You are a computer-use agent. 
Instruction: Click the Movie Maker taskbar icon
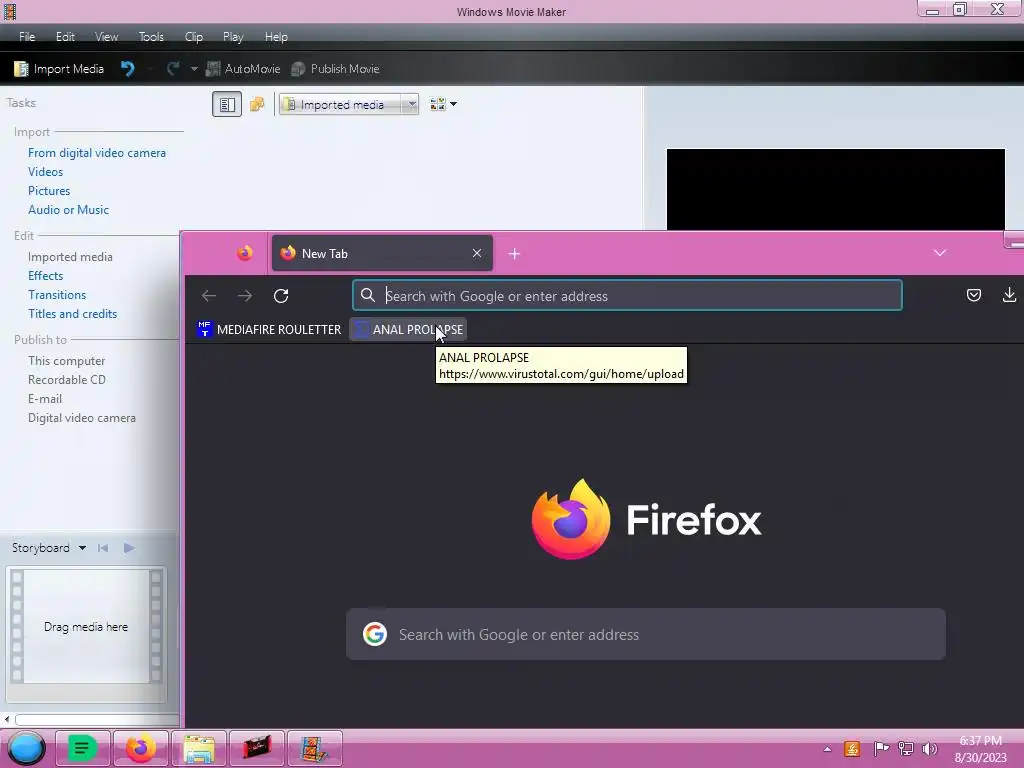[315, 748]
